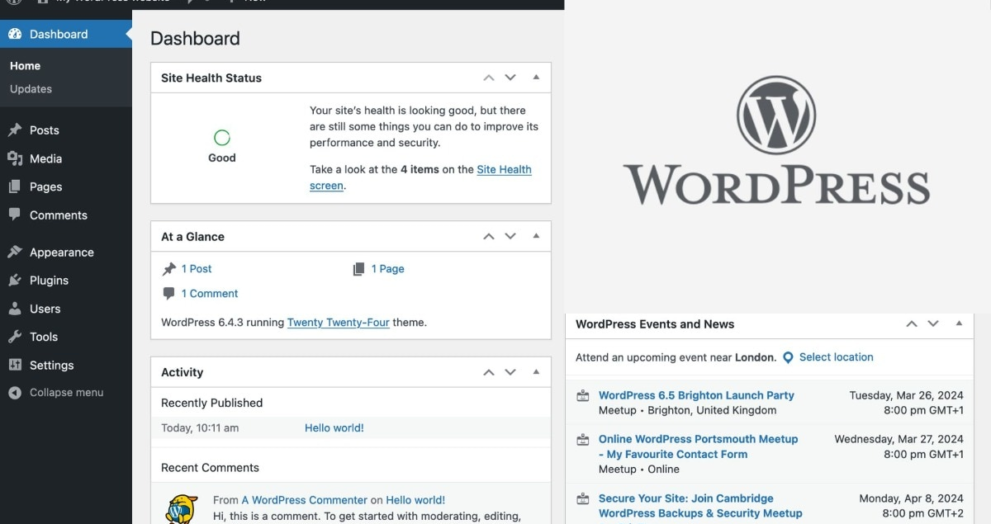Open the 1 Post link
Screen dimensions: 991x524
(x=197, y=269)
